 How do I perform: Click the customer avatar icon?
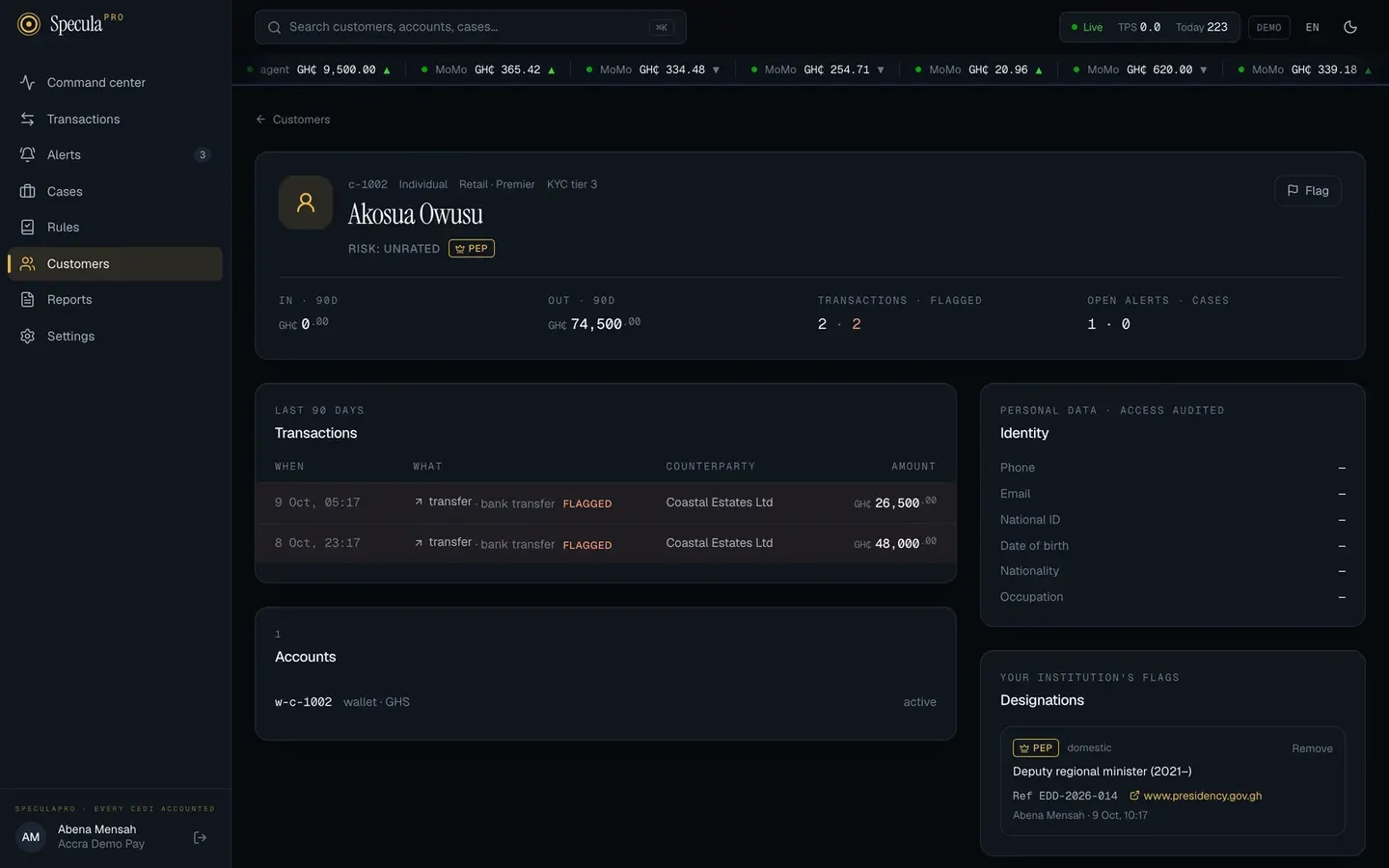pos(306,203)
